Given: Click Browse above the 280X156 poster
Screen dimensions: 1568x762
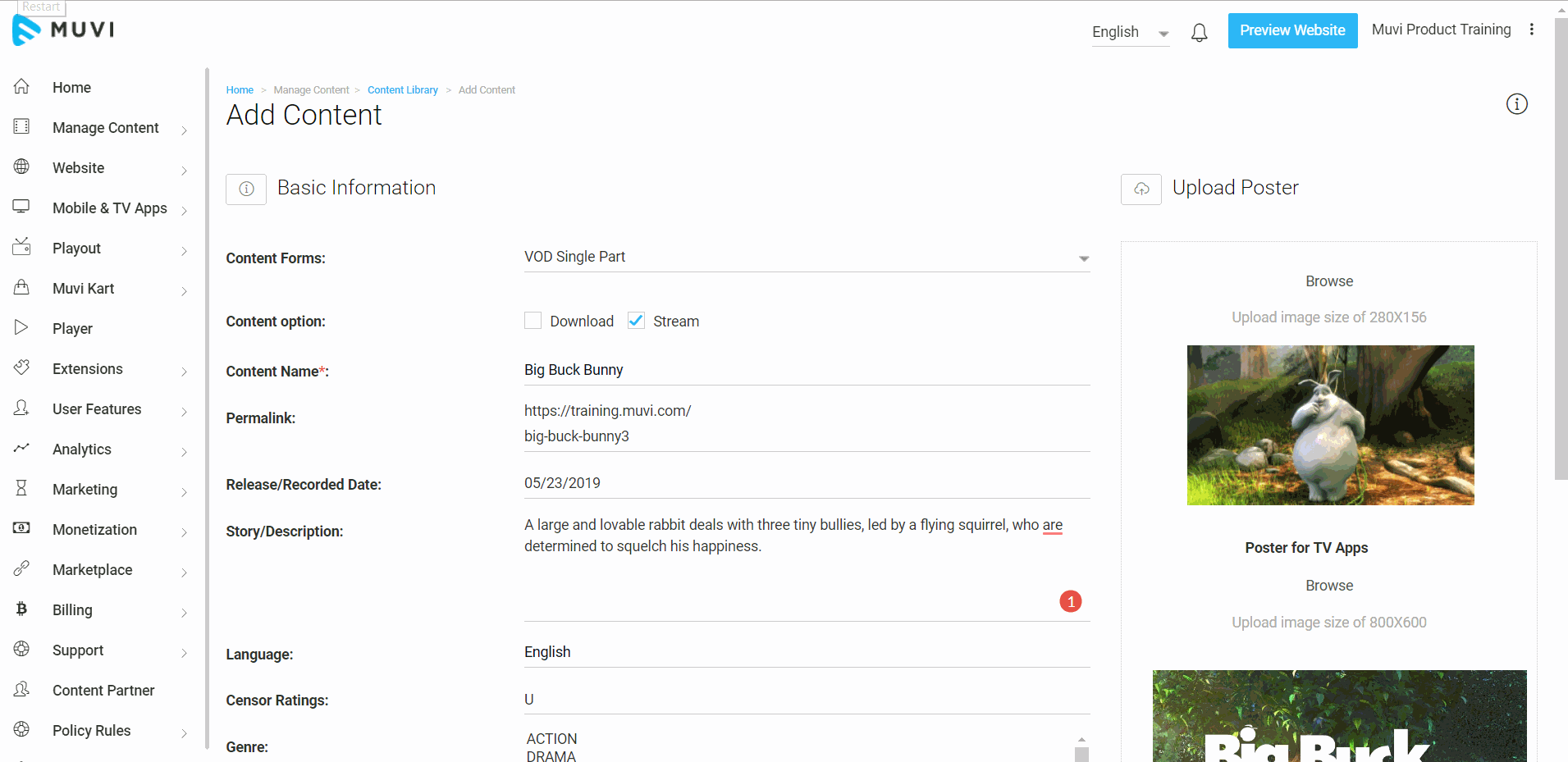Looking at the screenshot, I should [1329, 281].
